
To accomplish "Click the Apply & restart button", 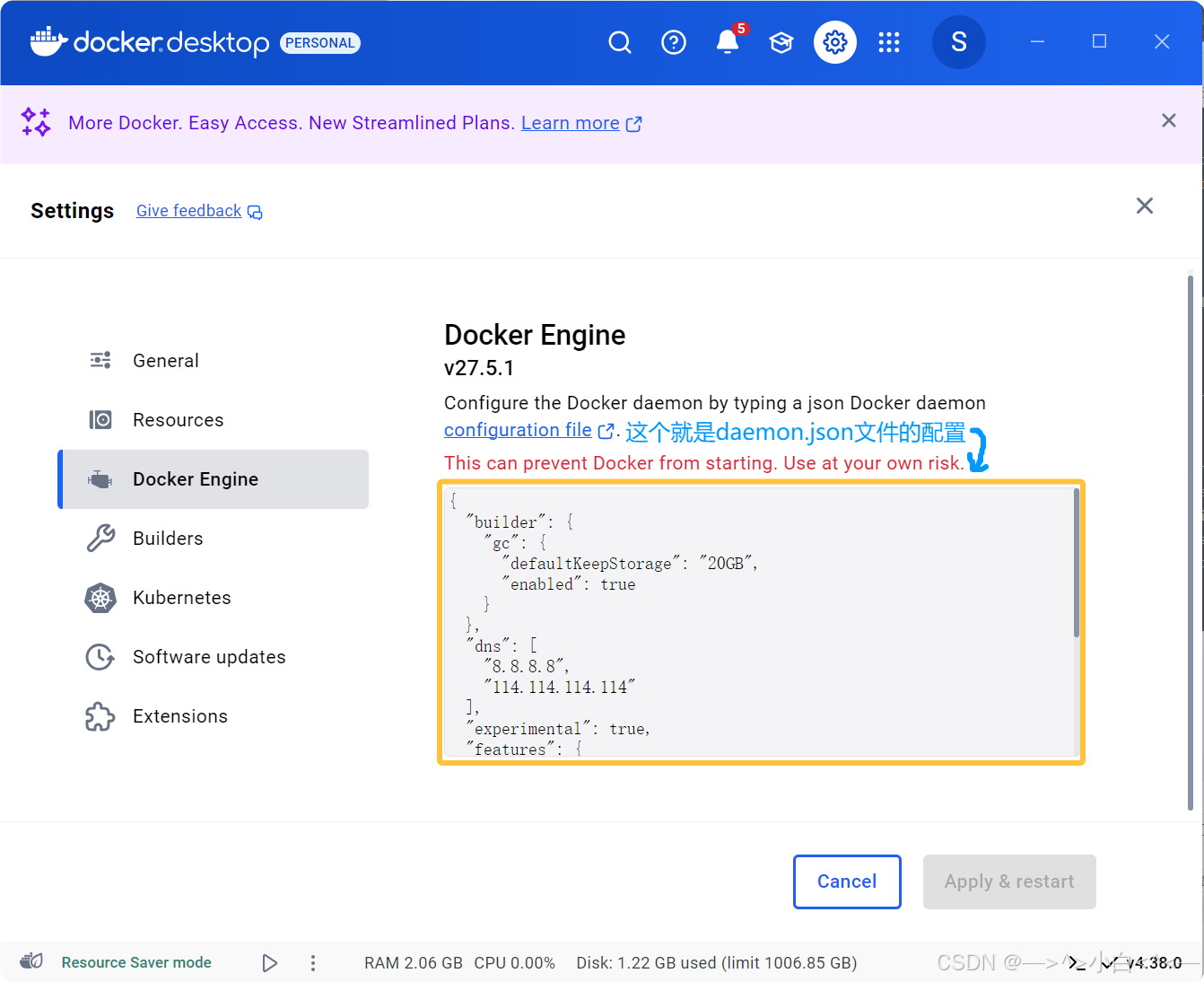I will [x=1009, y=881].
